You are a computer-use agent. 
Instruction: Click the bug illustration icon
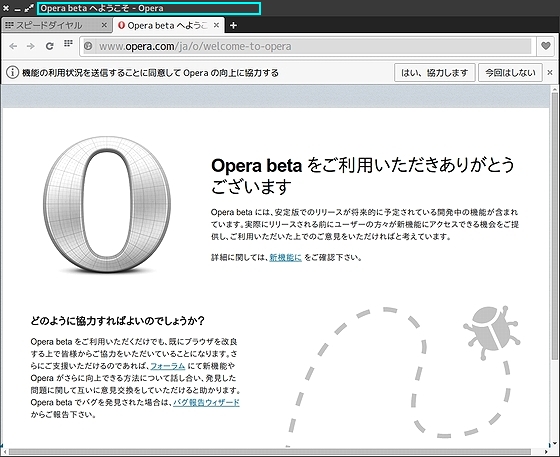pyautogui.click(x=492, y=332)
